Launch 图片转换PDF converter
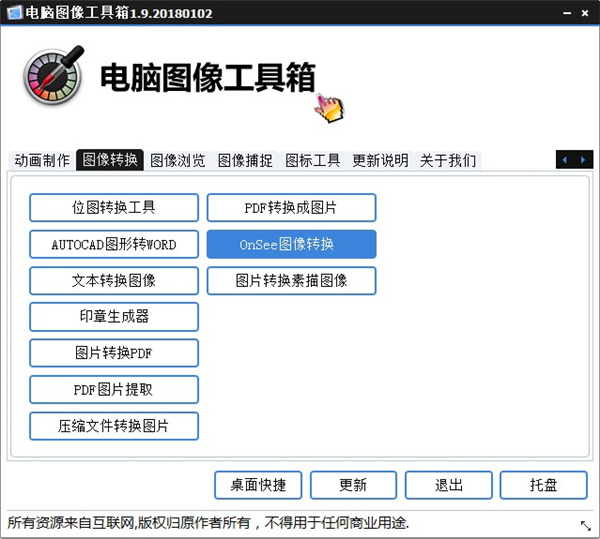 click(114, 353)
